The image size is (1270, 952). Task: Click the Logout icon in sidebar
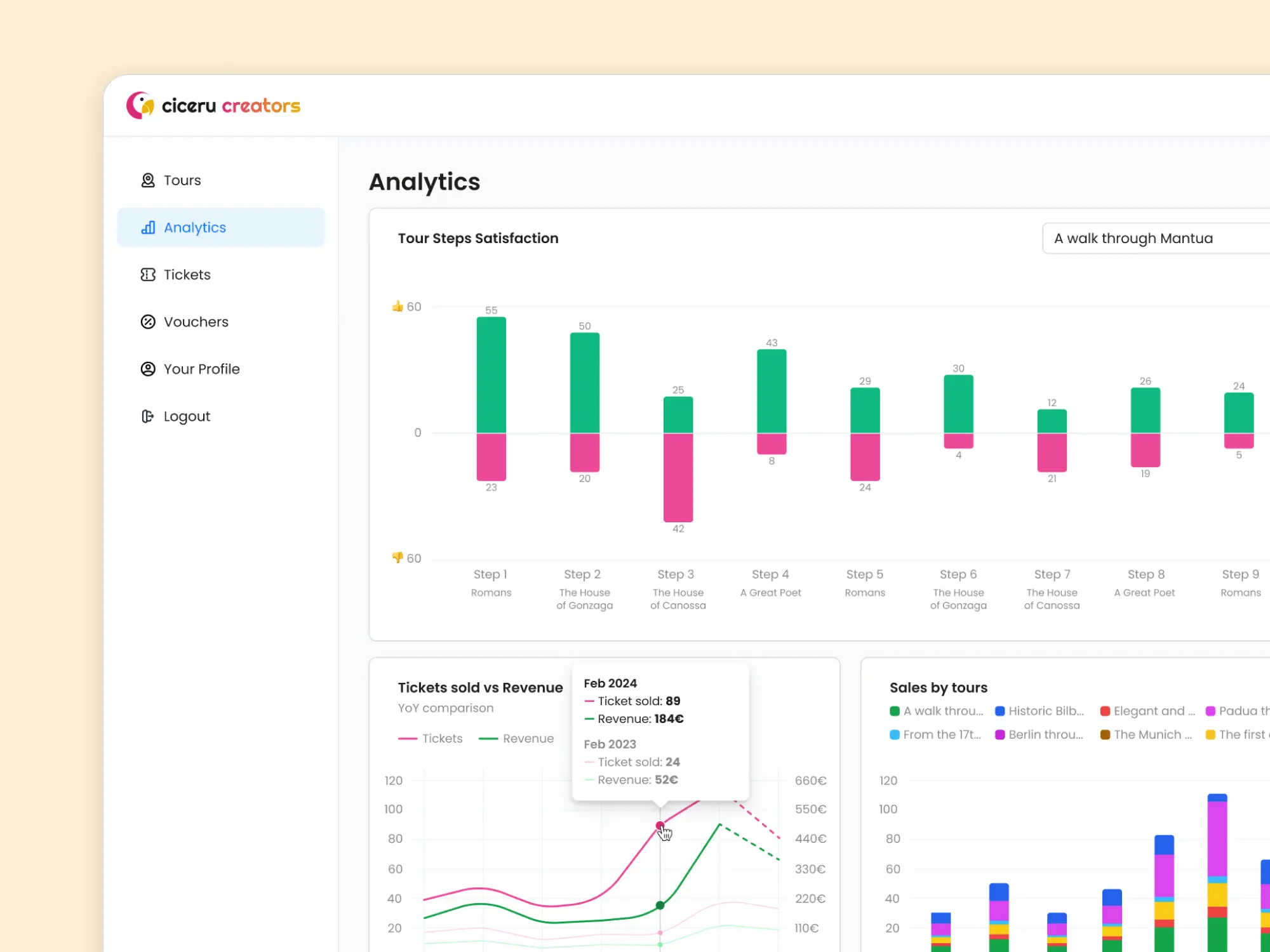coord(147,416)
